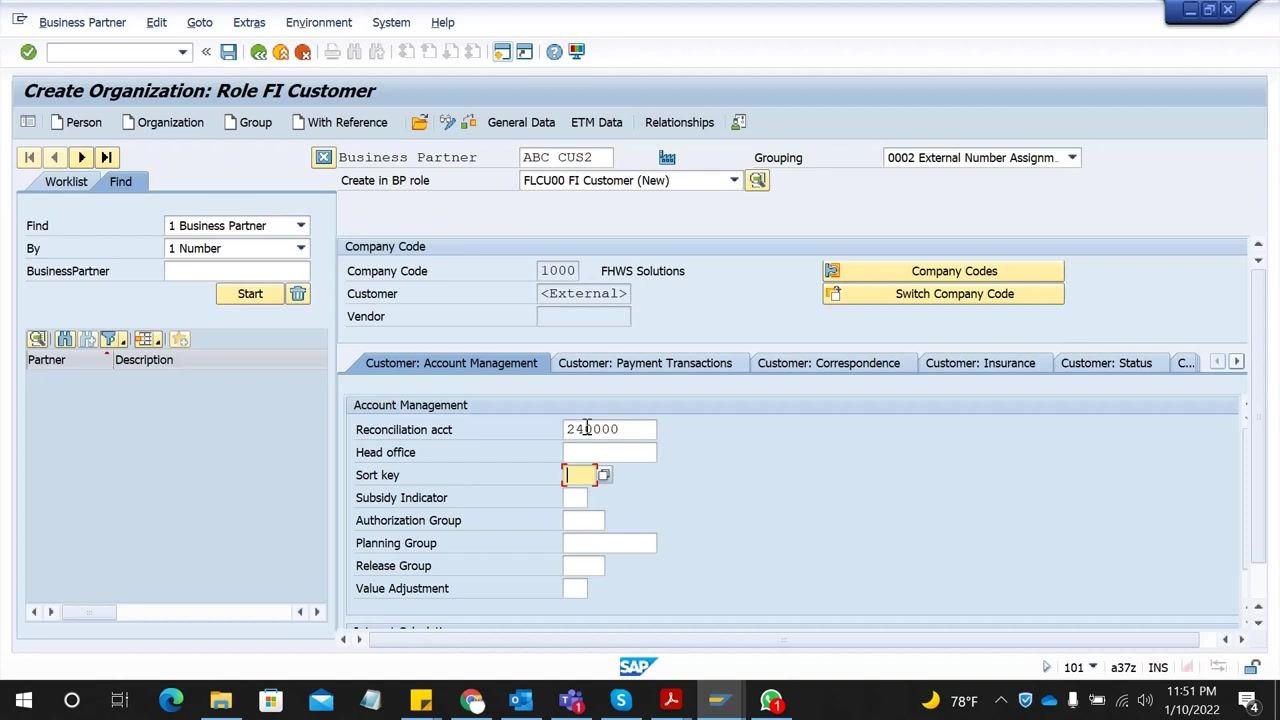
Task: Click the Organization create button
Action: click(162, 122)
